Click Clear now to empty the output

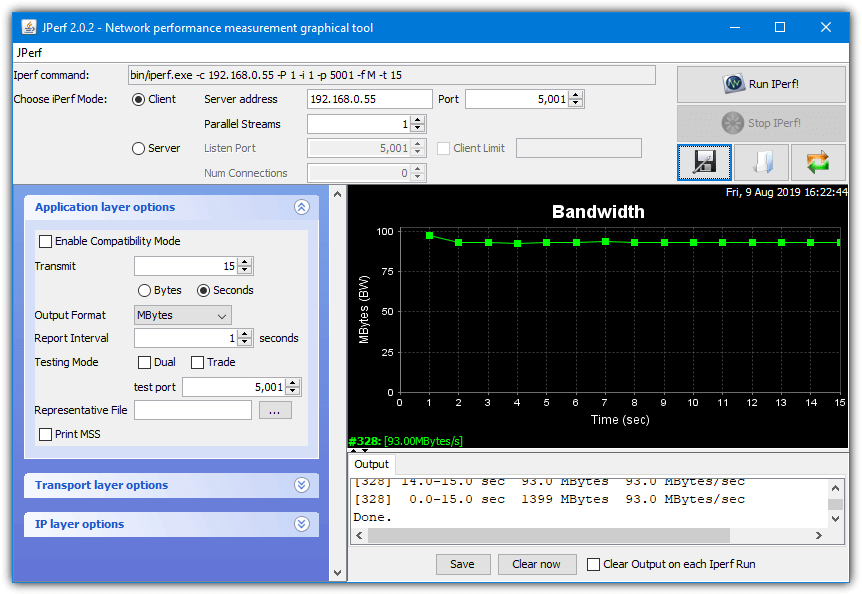(537, 564)
